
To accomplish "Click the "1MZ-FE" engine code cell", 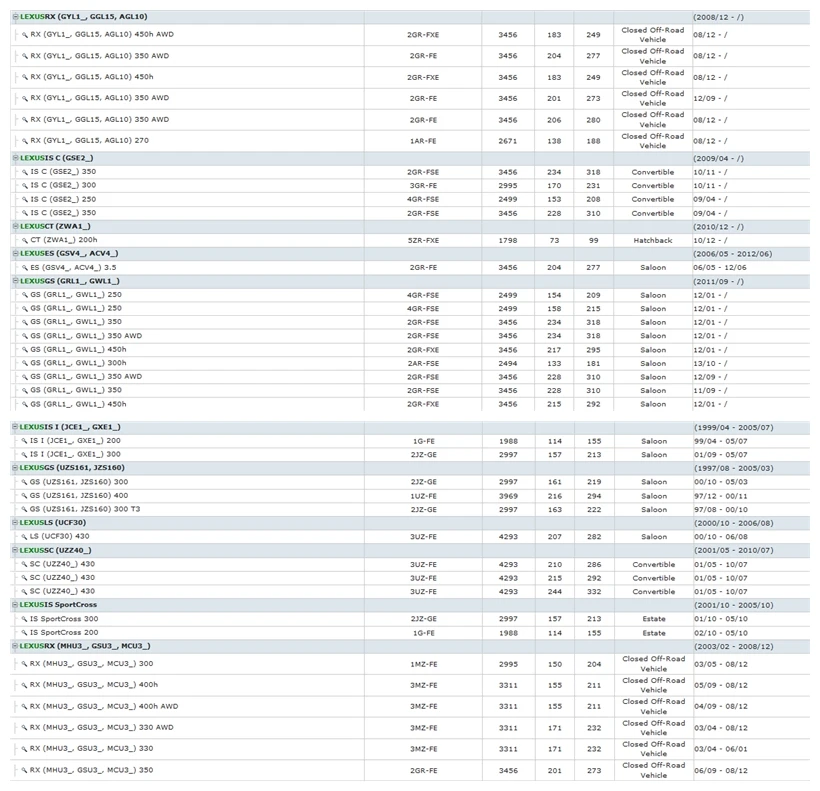I will coord(423,664).
